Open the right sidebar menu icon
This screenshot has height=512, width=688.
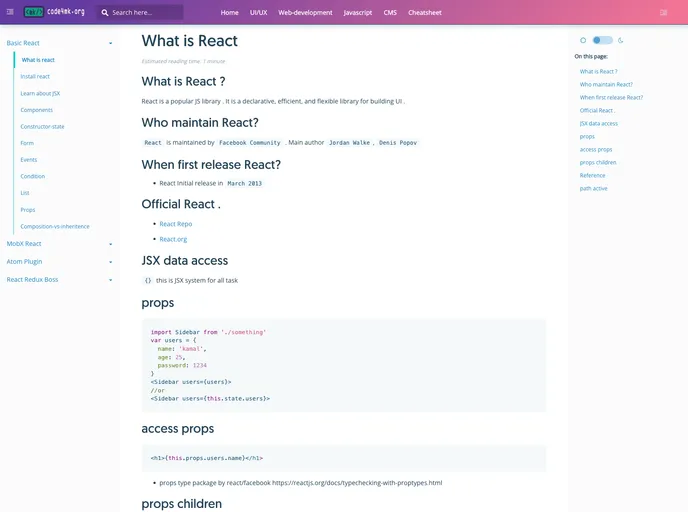[664, 13]
